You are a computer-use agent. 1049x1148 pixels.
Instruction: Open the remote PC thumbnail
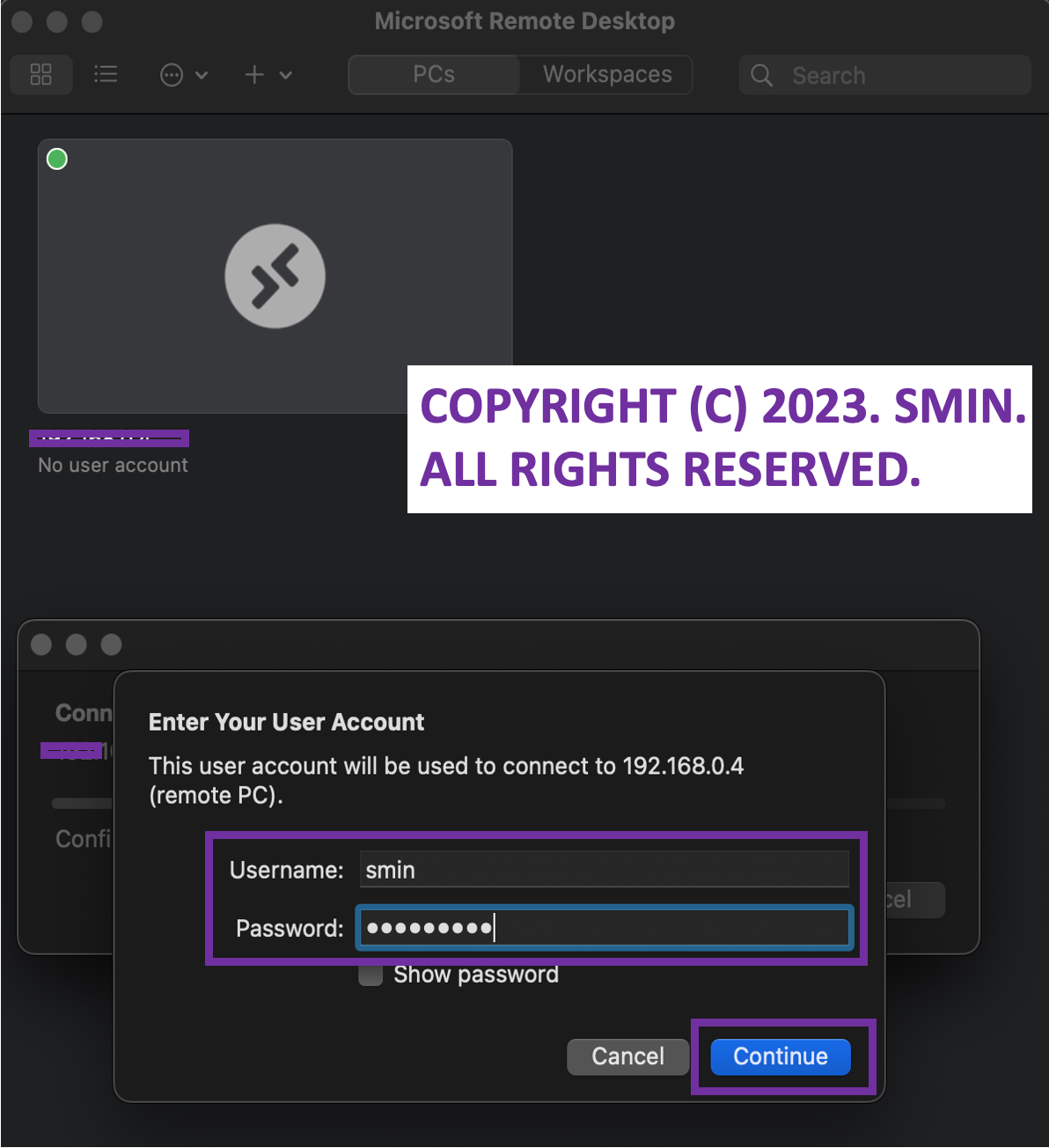pos(275,276)
